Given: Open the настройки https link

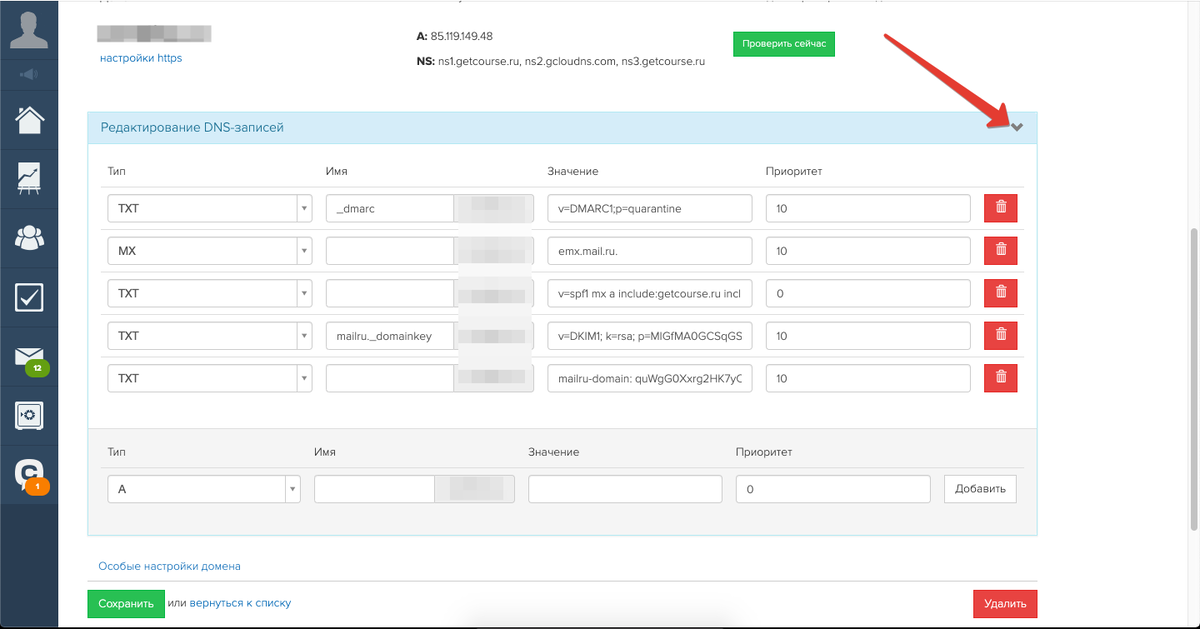Looking at the screenshot, I should point(141,58).
